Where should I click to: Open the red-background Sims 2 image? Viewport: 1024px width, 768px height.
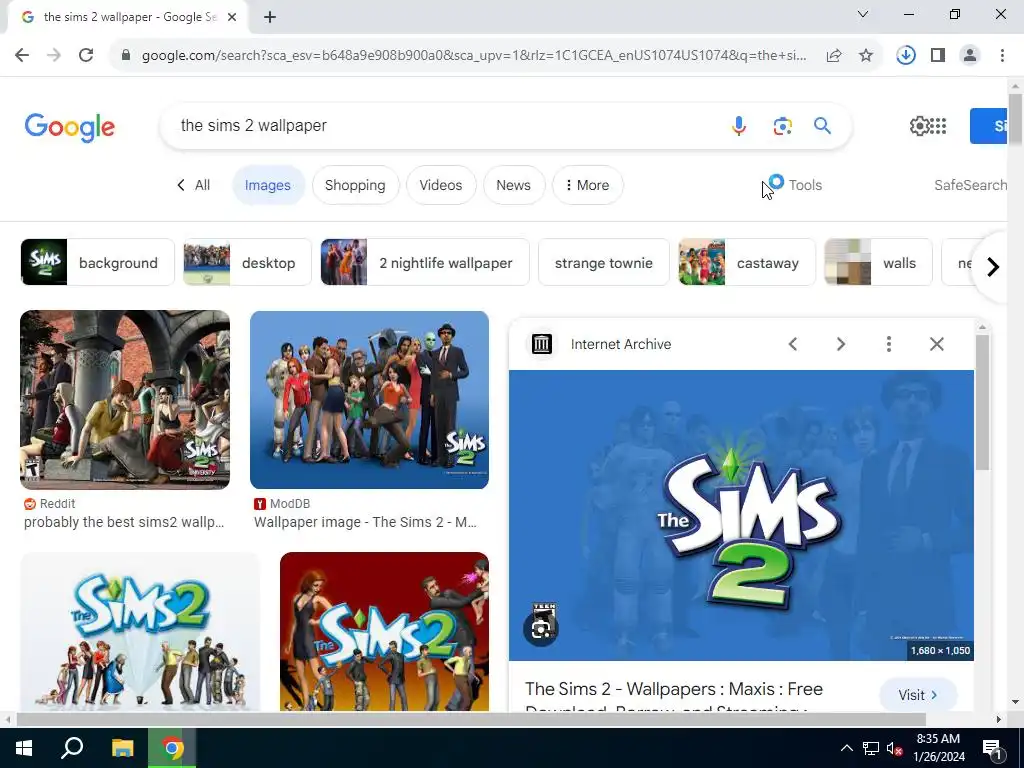384,632
